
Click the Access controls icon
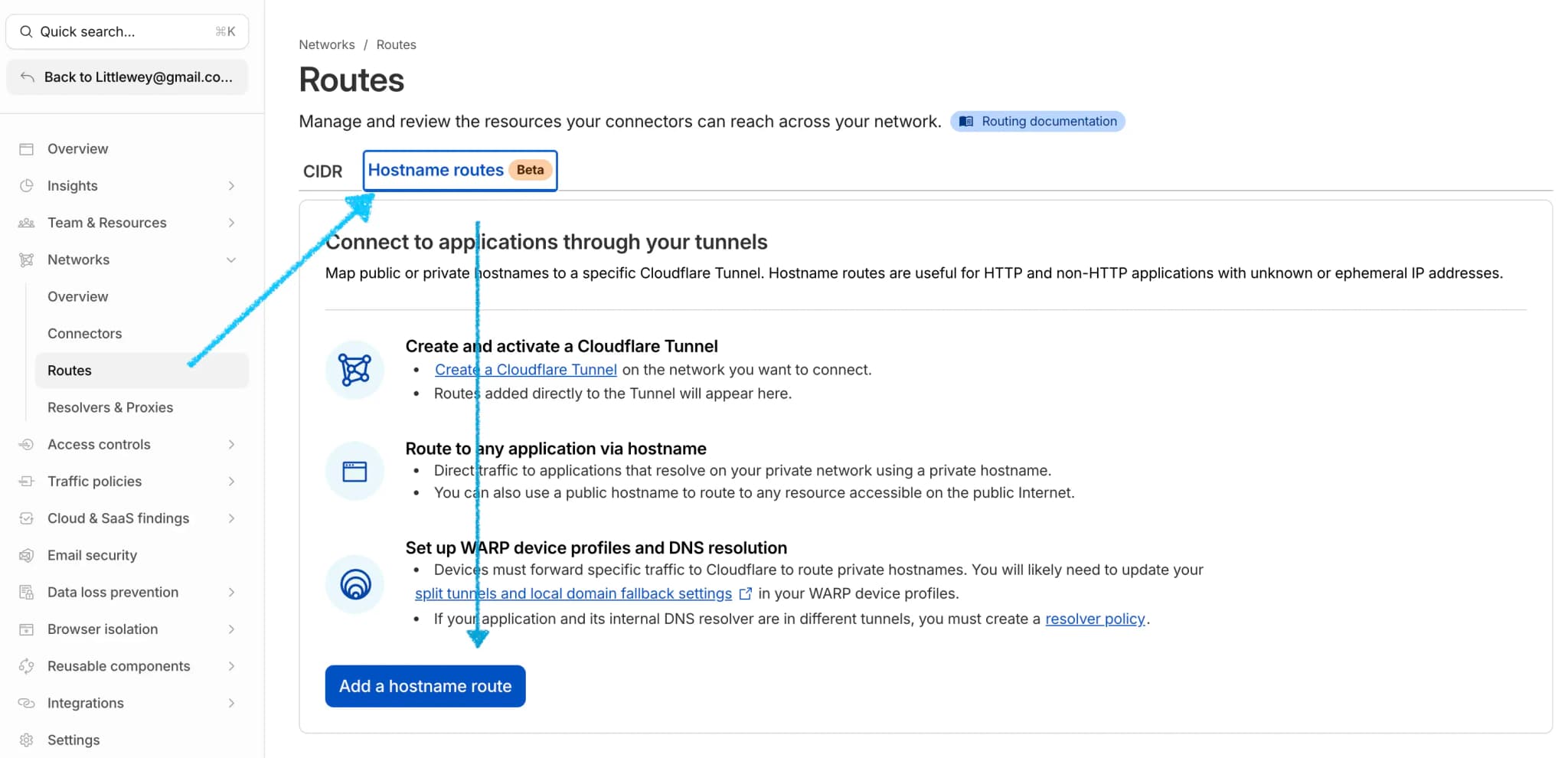[x=27, y=444]
